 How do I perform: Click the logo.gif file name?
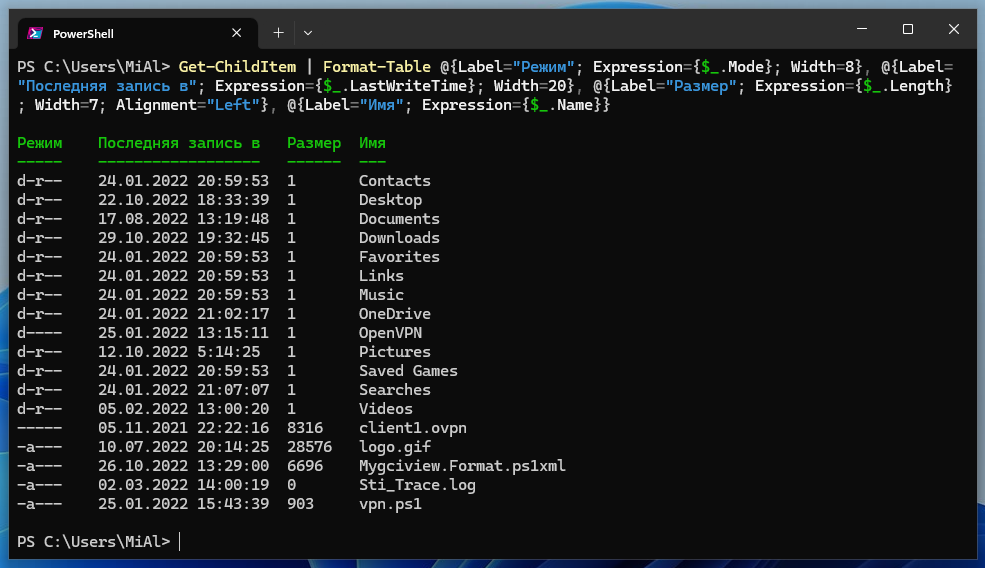(x=394, y=447)
